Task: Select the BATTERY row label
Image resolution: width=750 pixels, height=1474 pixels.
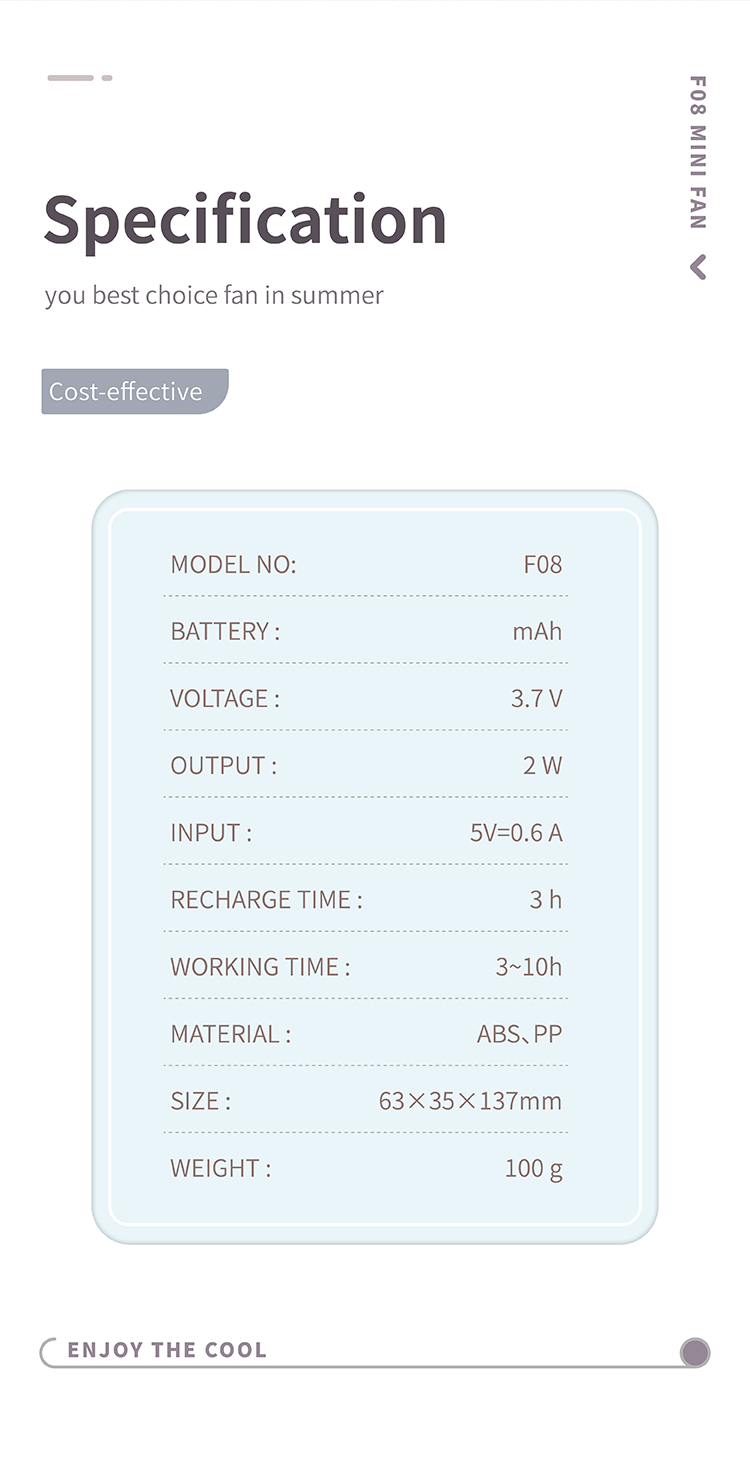Action: tap(225, 631)
